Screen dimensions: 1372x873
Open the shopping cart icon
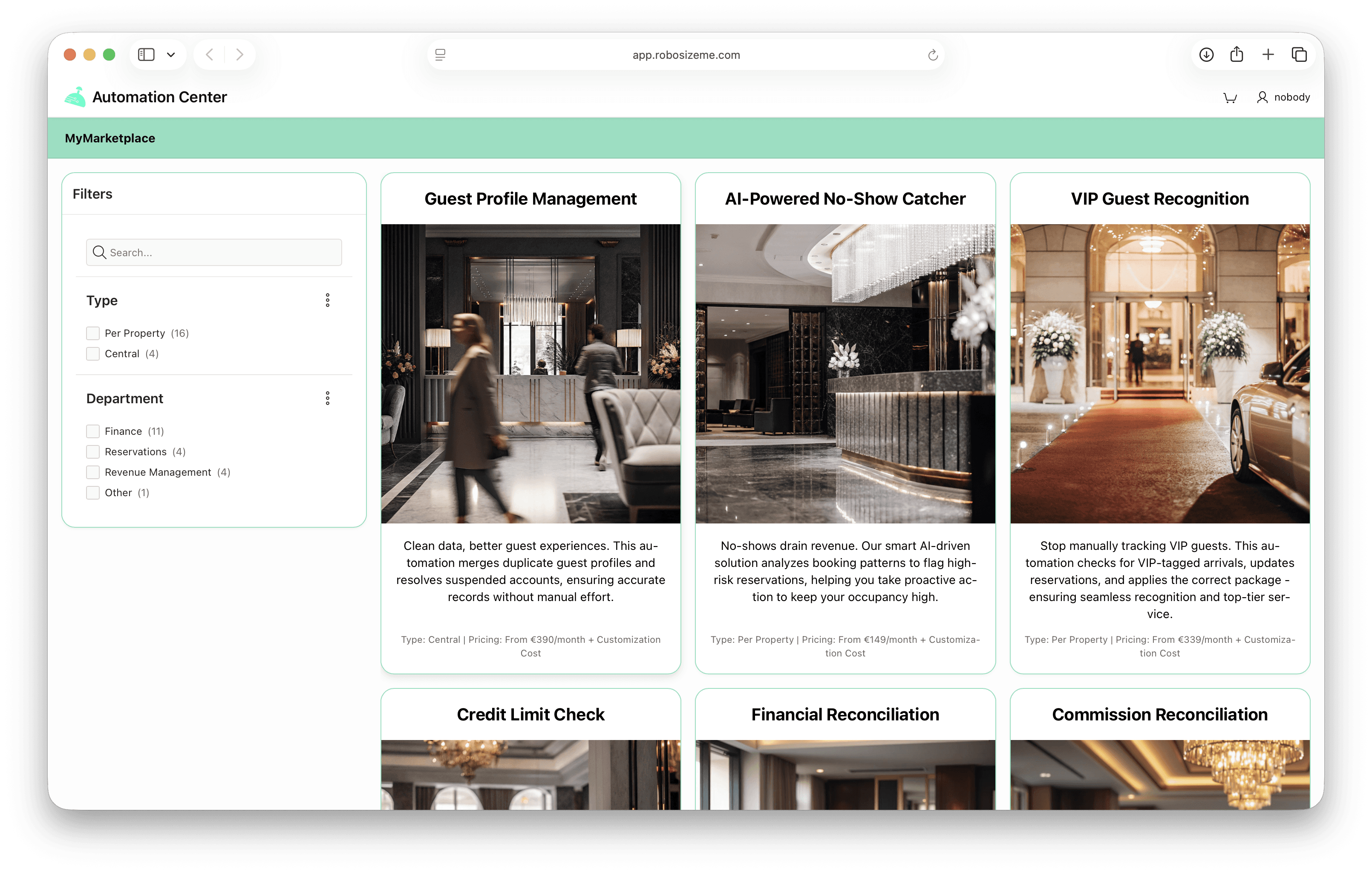pos(1230,98)
